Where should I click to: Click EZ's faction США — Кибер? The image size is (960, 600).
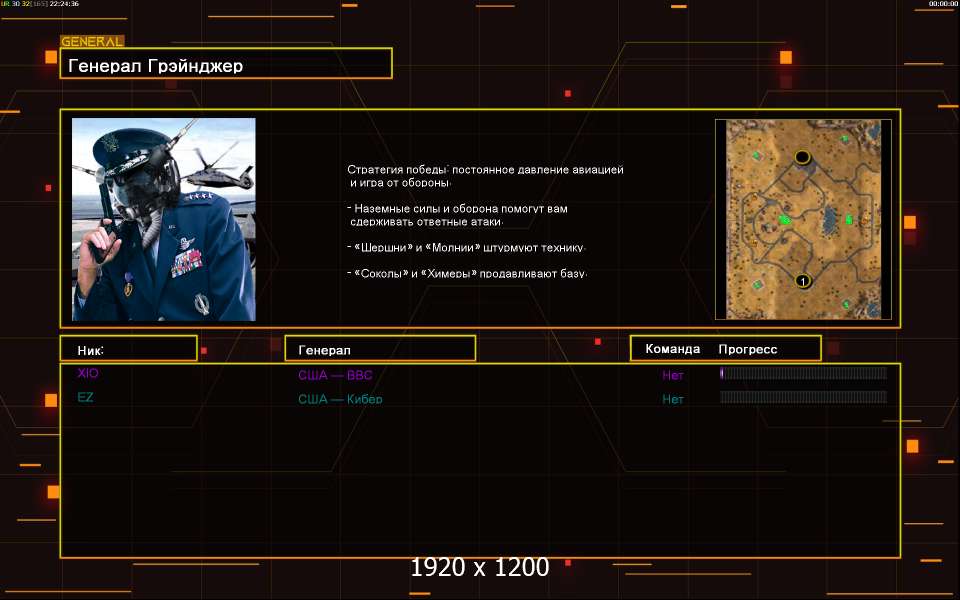coord(340,399)
